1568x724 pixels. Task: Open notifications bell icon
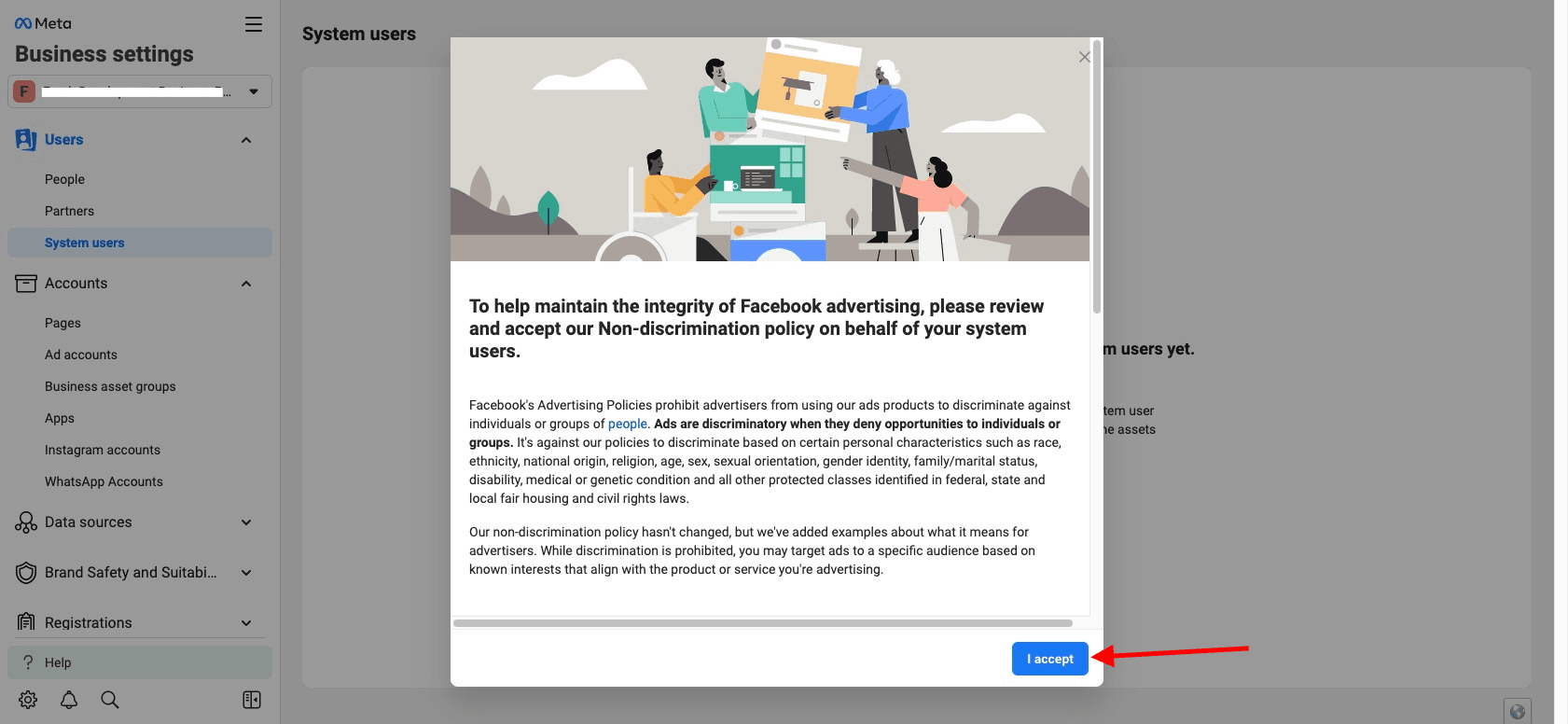(x=69, y=700)
